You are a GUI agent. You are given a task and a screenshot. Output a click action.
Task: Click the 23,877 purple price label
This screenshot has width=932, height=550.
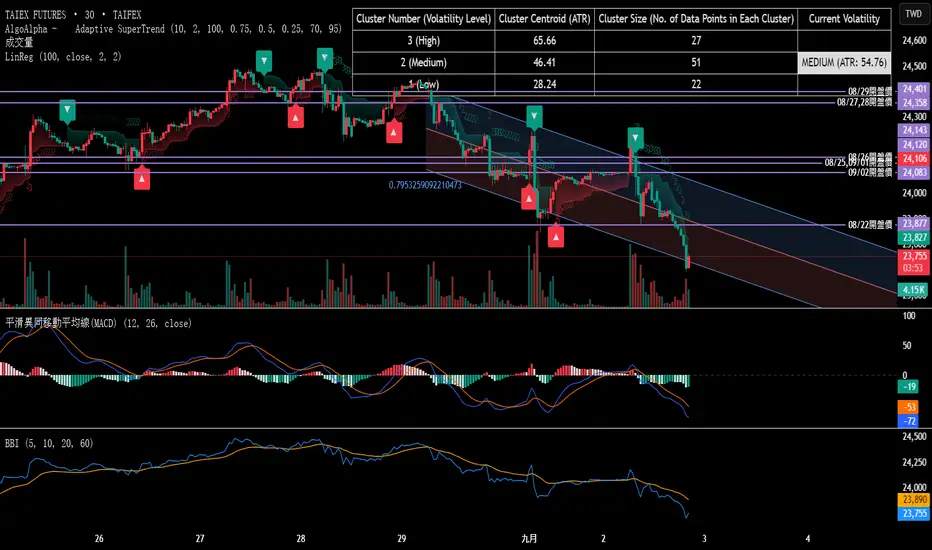[914, 224]
